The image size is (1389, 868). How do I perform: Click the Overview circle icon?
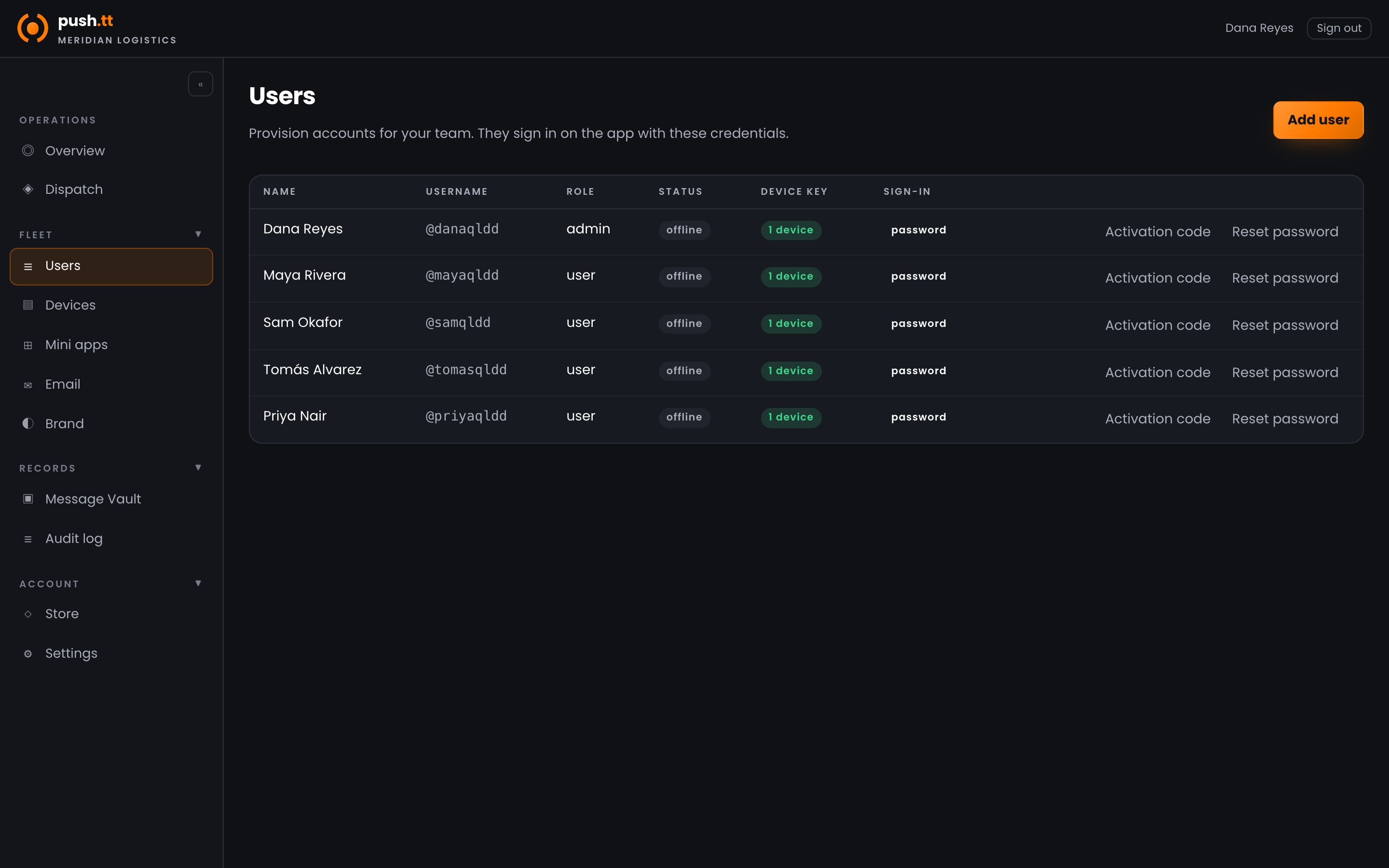[x=27, y=150]
